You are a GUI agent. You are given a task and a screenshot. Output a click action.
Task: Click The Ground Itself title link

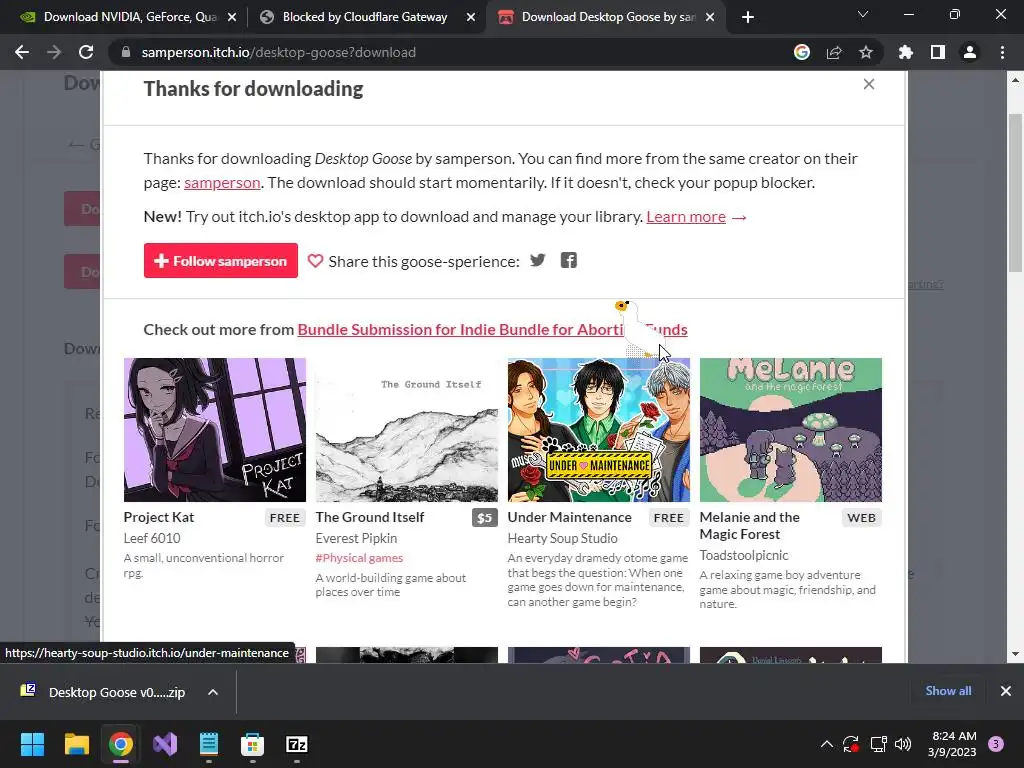[x=370, y=517]
